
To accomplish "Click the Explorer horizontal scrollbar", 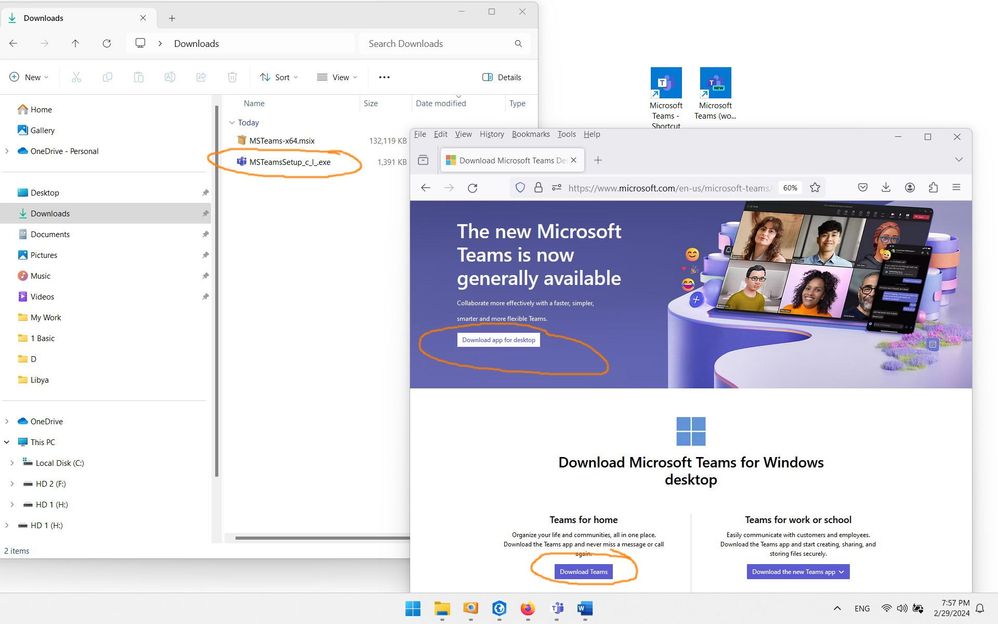I will click(x=321, y=537).
